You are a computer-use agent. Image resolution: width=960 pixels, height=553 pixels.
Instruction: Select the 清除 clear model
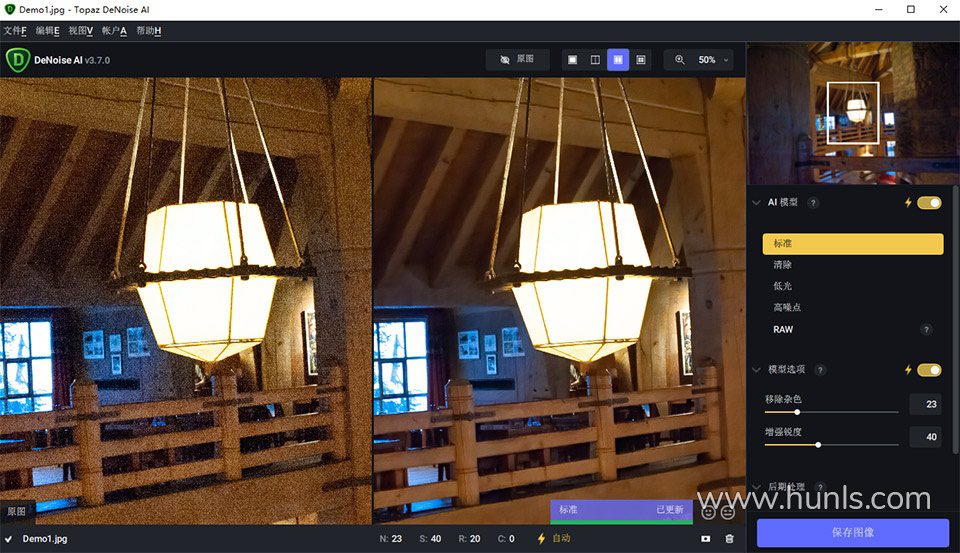point(853,265)
